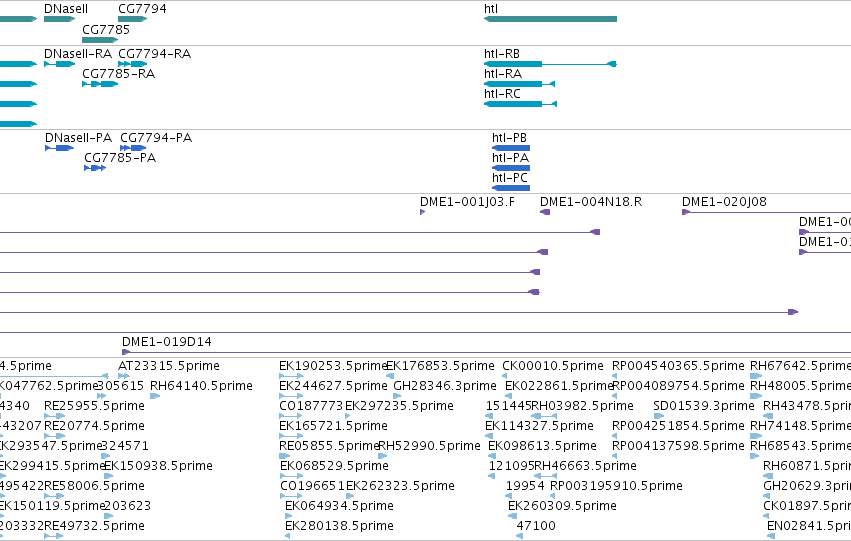Click the DME1-001J03.F marker
Image resolution: width=851 pixels, height=541 pixels.
[x=422, y=212]
